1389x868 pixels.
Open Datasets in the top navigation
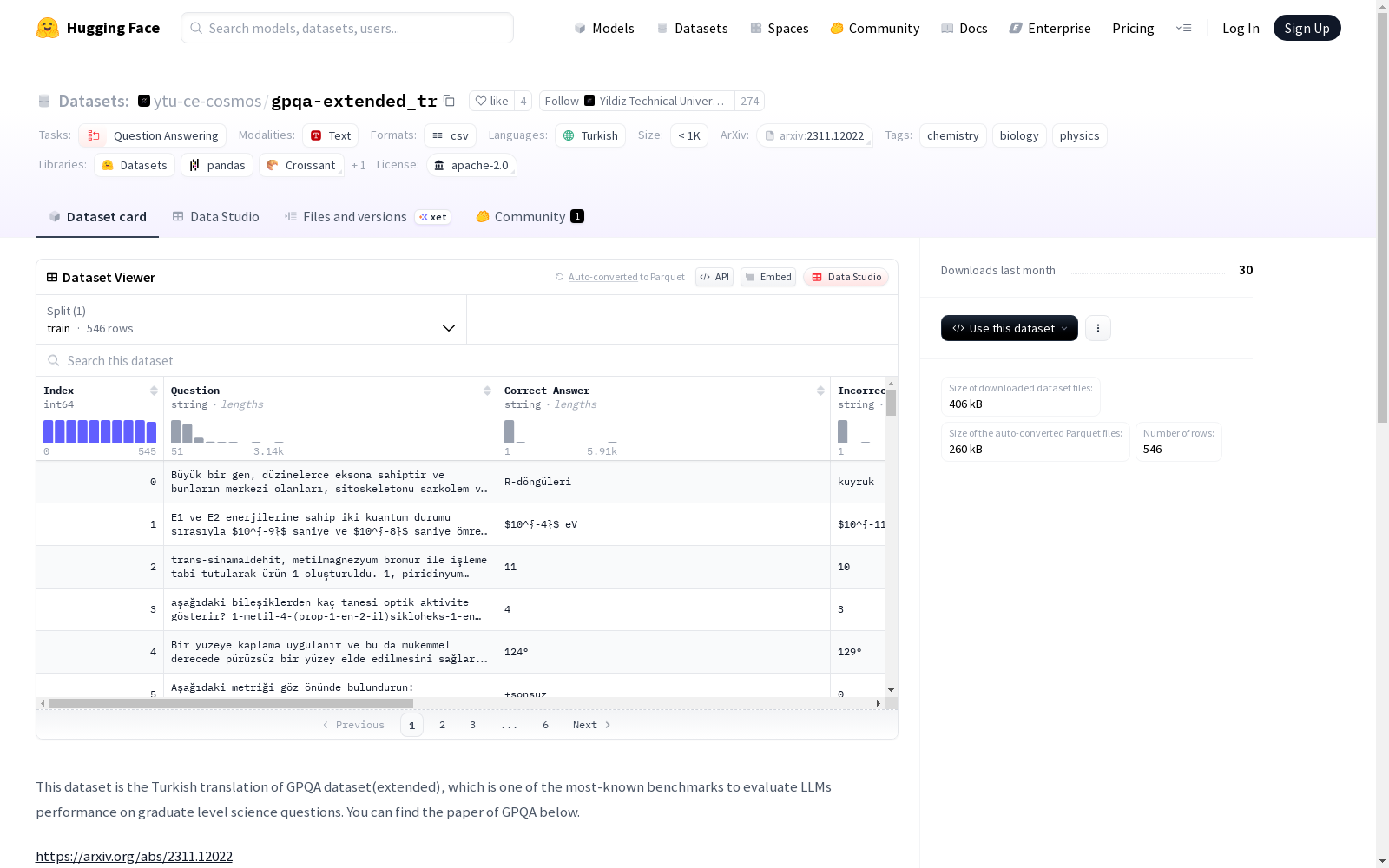[692, 28]
